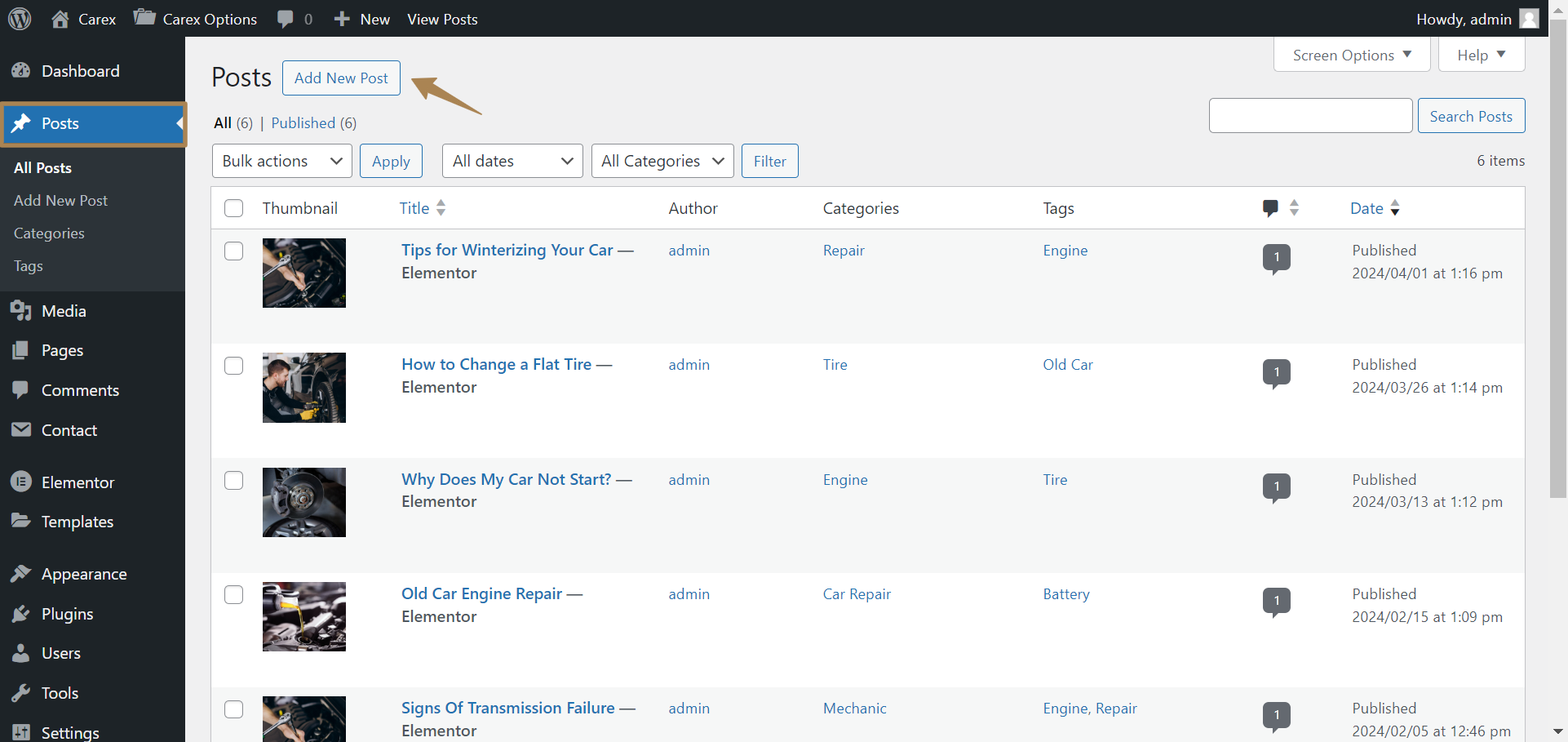
Task: Sort by comments column header icon
Action: 1280,207
